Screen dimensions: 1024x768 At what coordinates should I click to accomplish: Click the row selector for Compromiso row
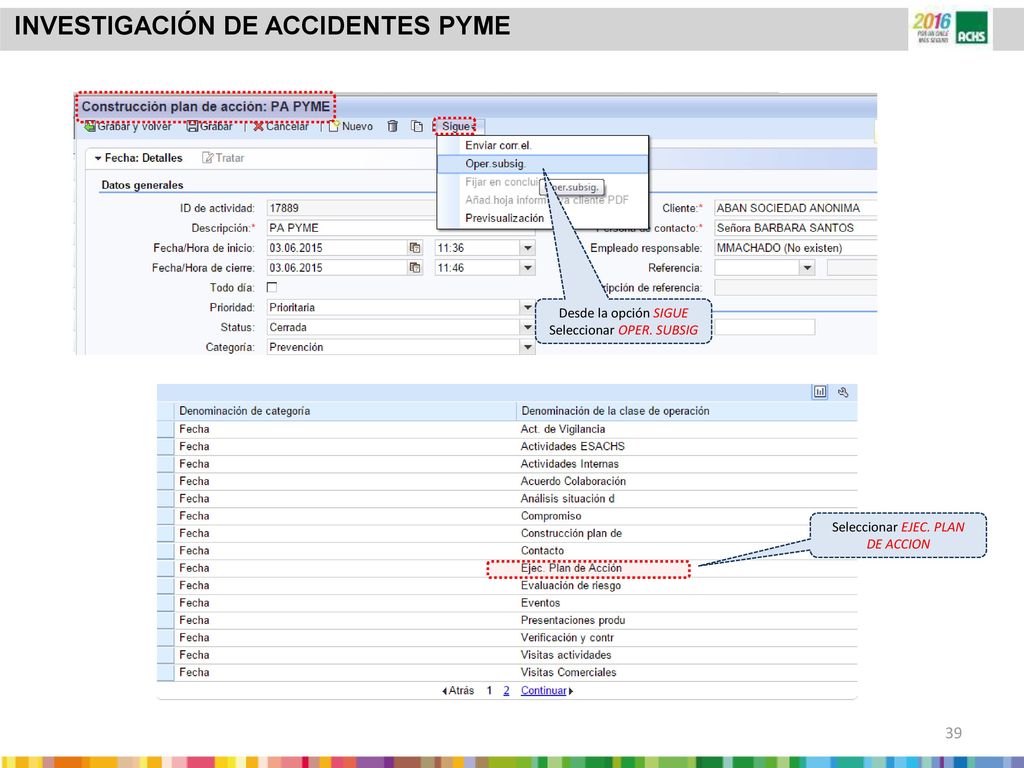165,516
